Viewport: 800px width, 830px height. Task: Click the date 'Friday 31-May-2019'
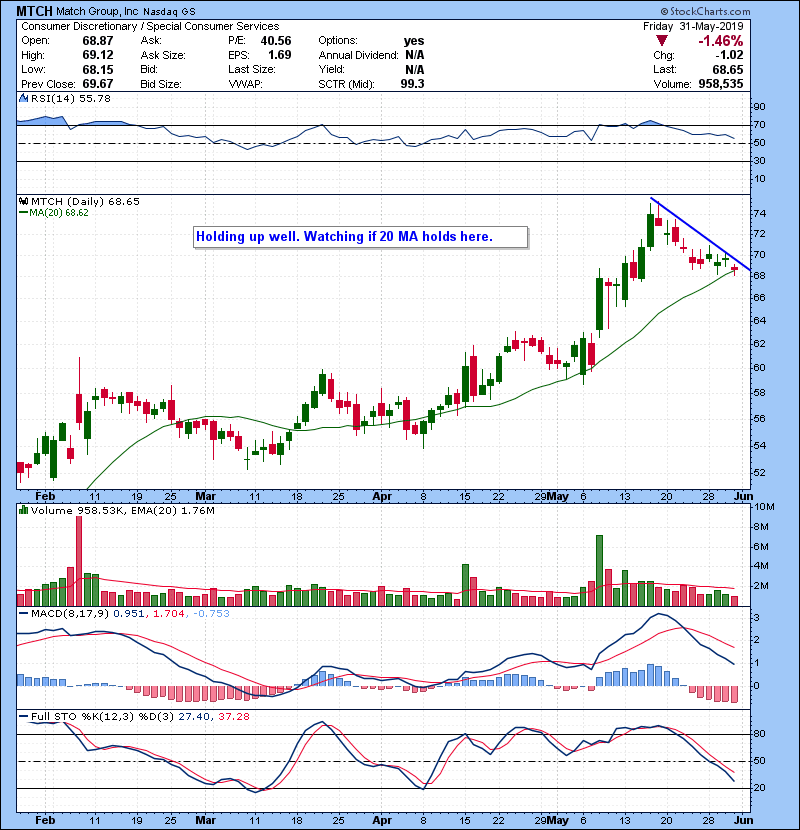click(693, 26)
